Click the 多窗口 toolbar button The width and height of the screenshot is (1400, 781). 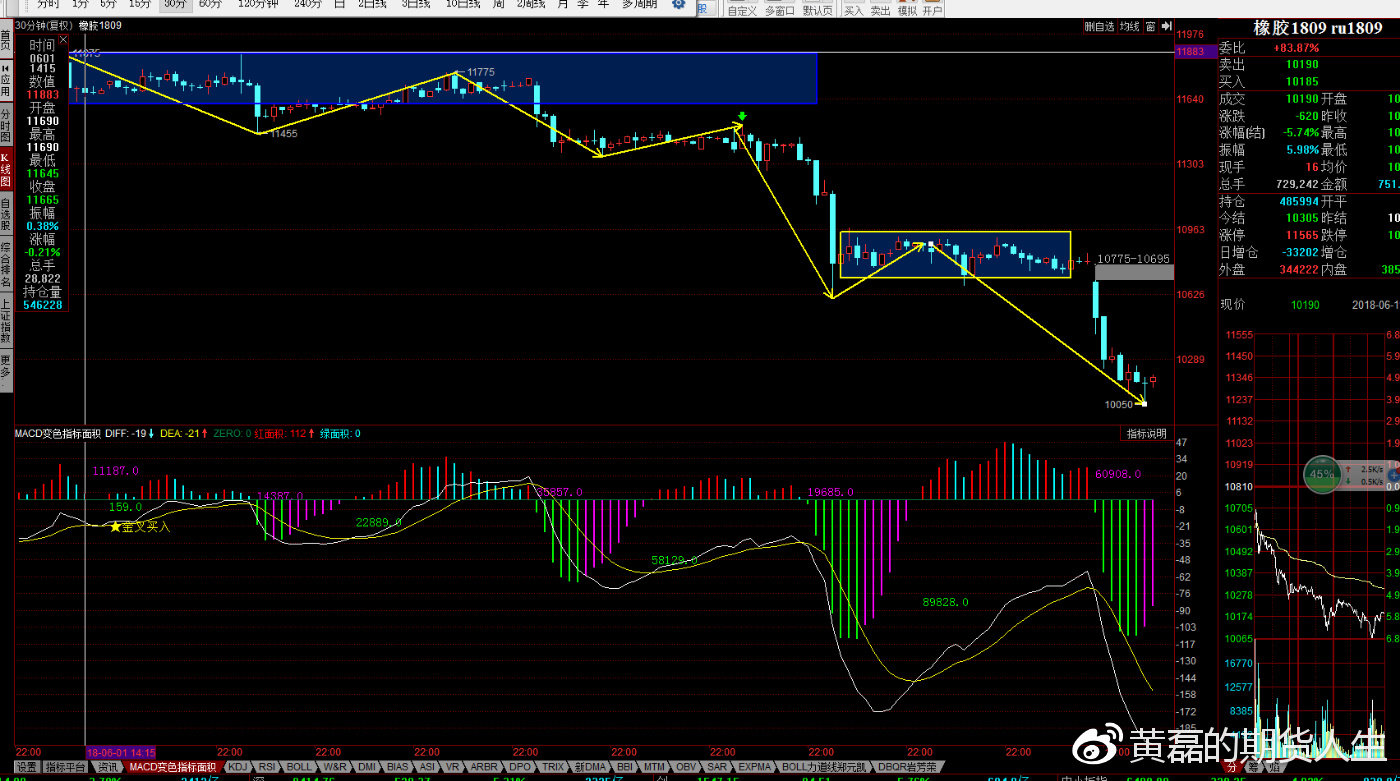pyautogui.click(x=780, y=10)
